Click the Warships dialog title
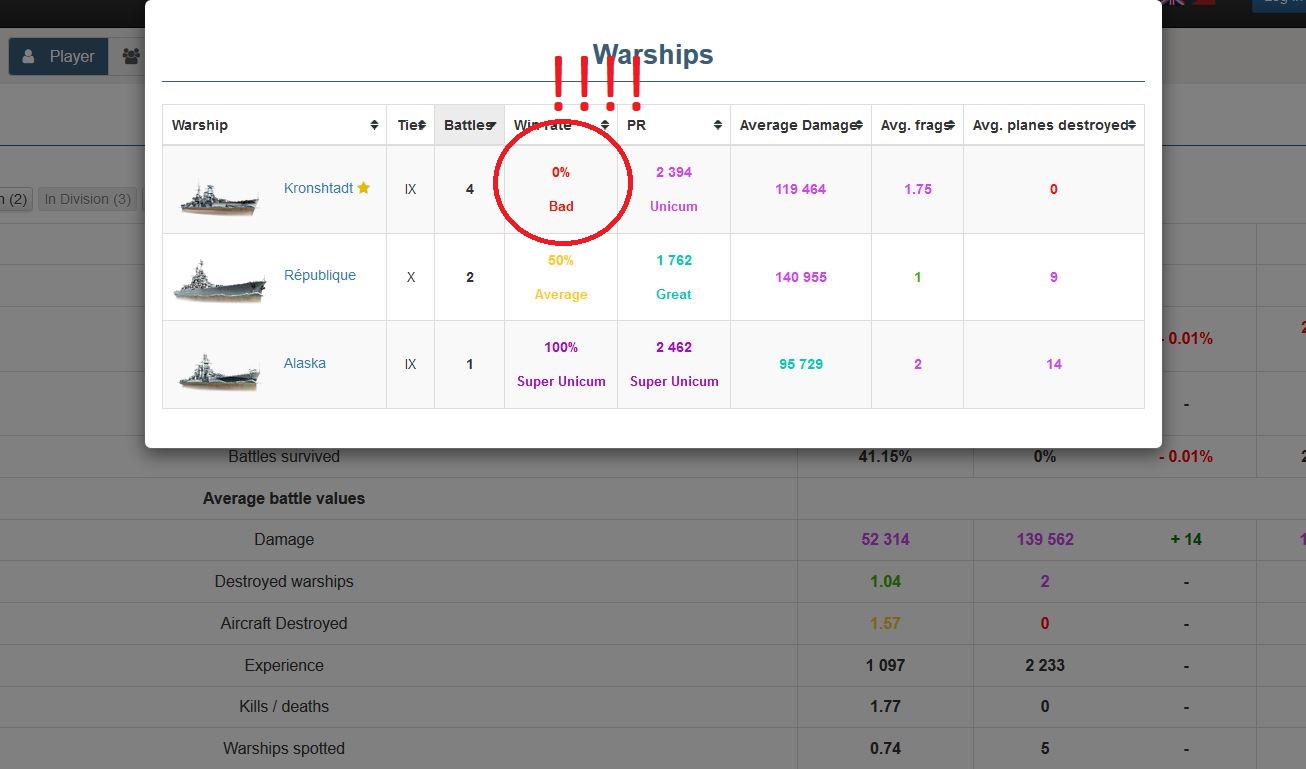 653,54
